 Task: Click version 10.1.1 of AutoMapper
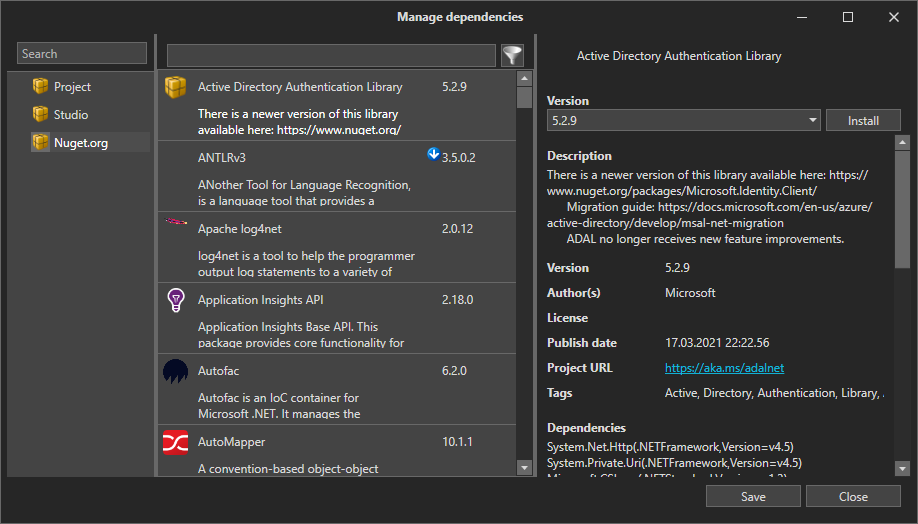pos(457,441)
